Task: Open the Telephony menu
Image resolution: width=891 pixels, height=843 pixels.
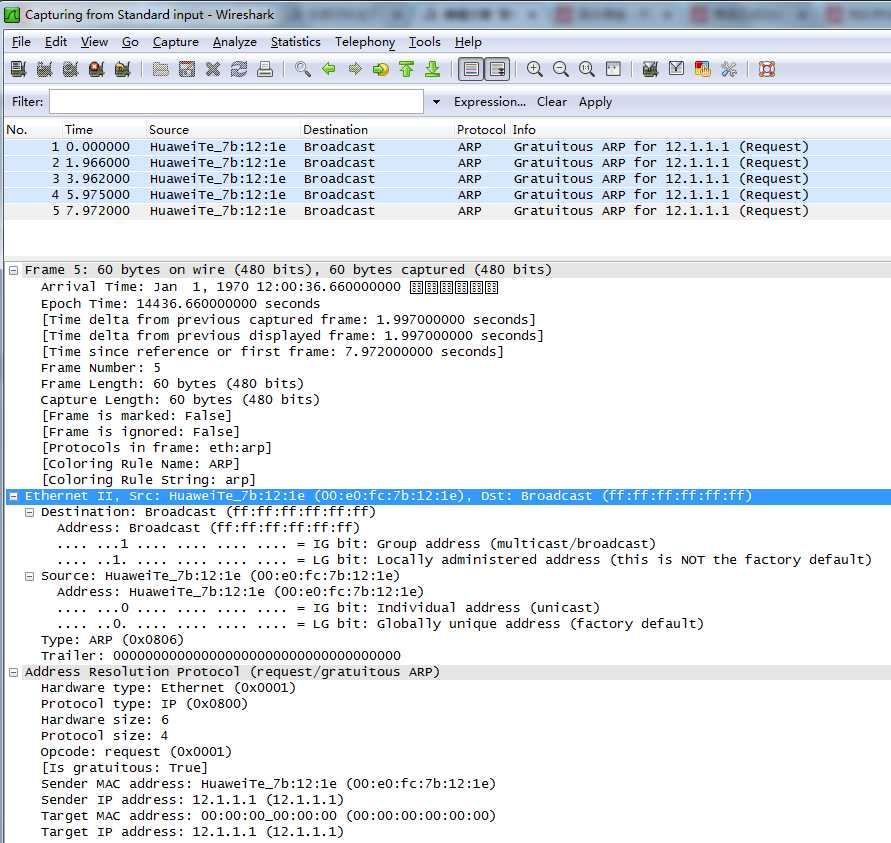Action: coord(365,42)
